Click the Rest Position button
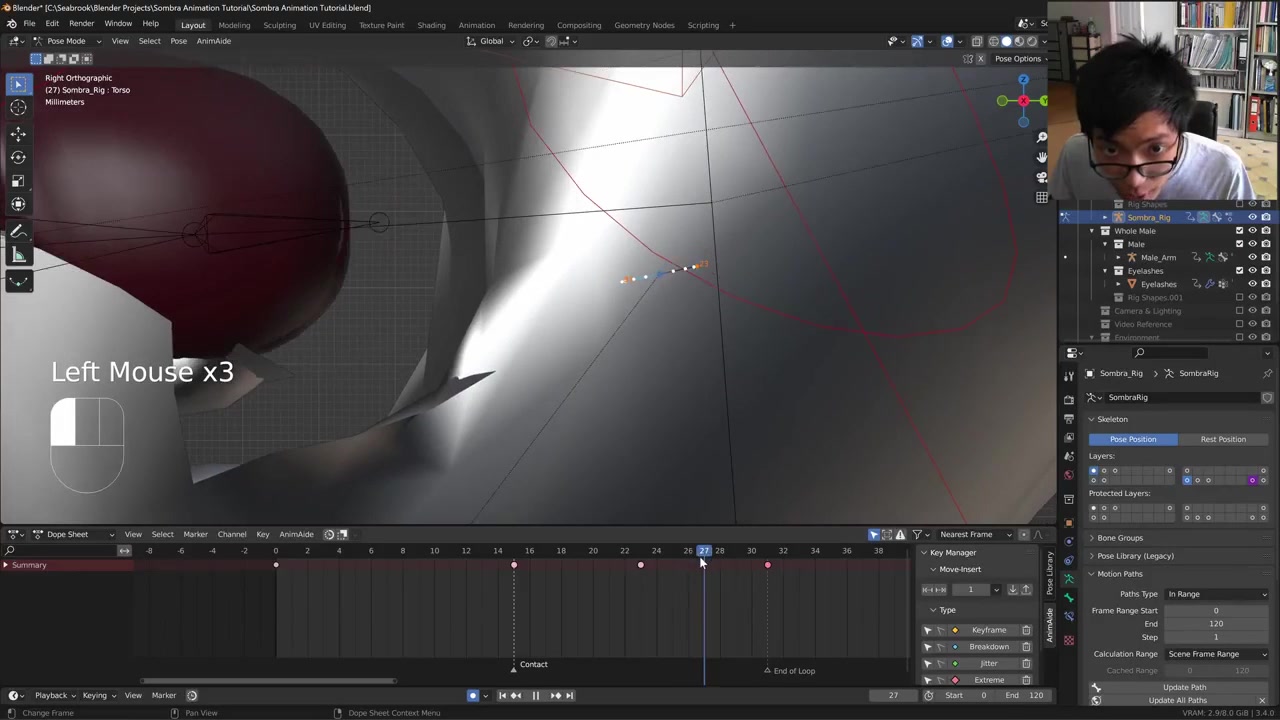This screenshot has height=720, width=1280. tap(1222, 439)
